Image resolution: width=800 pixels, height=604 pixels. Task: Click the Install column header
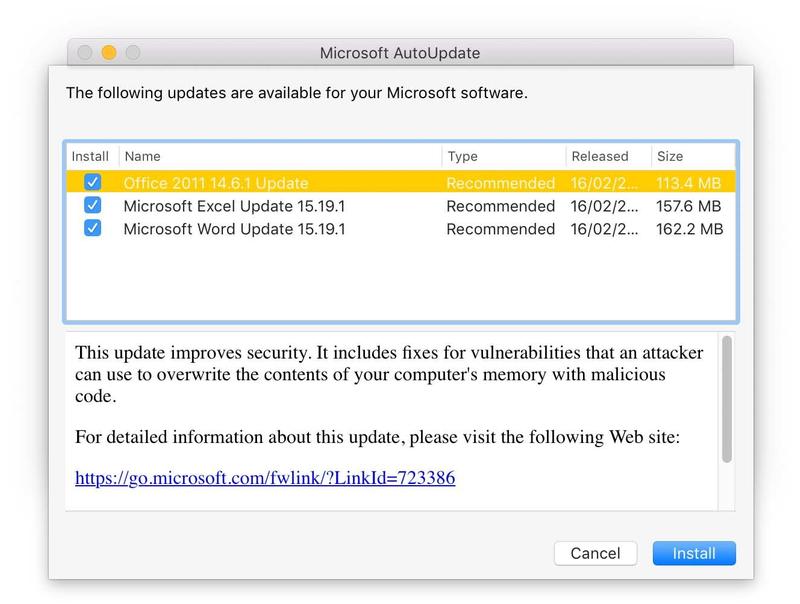coord(92,156)
